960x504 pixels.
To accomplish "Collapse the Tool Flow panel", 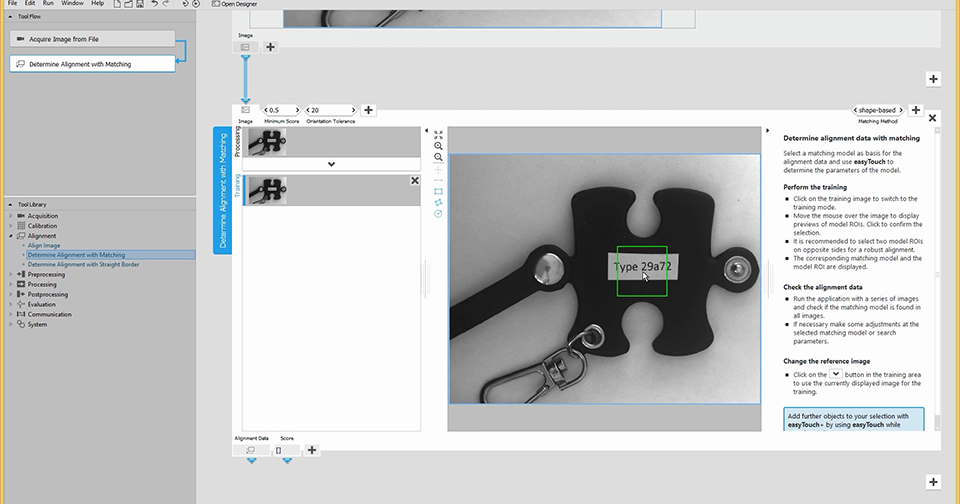I will 10,17.
